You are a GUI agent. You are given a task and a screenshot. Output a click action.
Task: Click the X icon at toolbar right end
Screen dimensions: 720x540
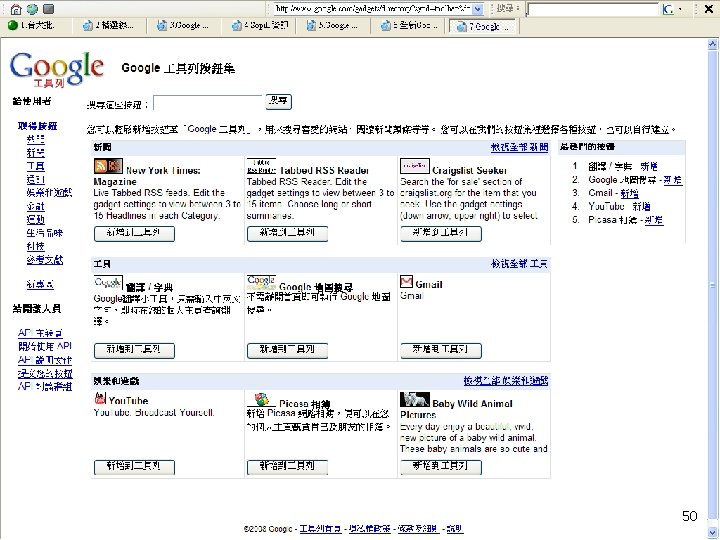coord(709,9)
